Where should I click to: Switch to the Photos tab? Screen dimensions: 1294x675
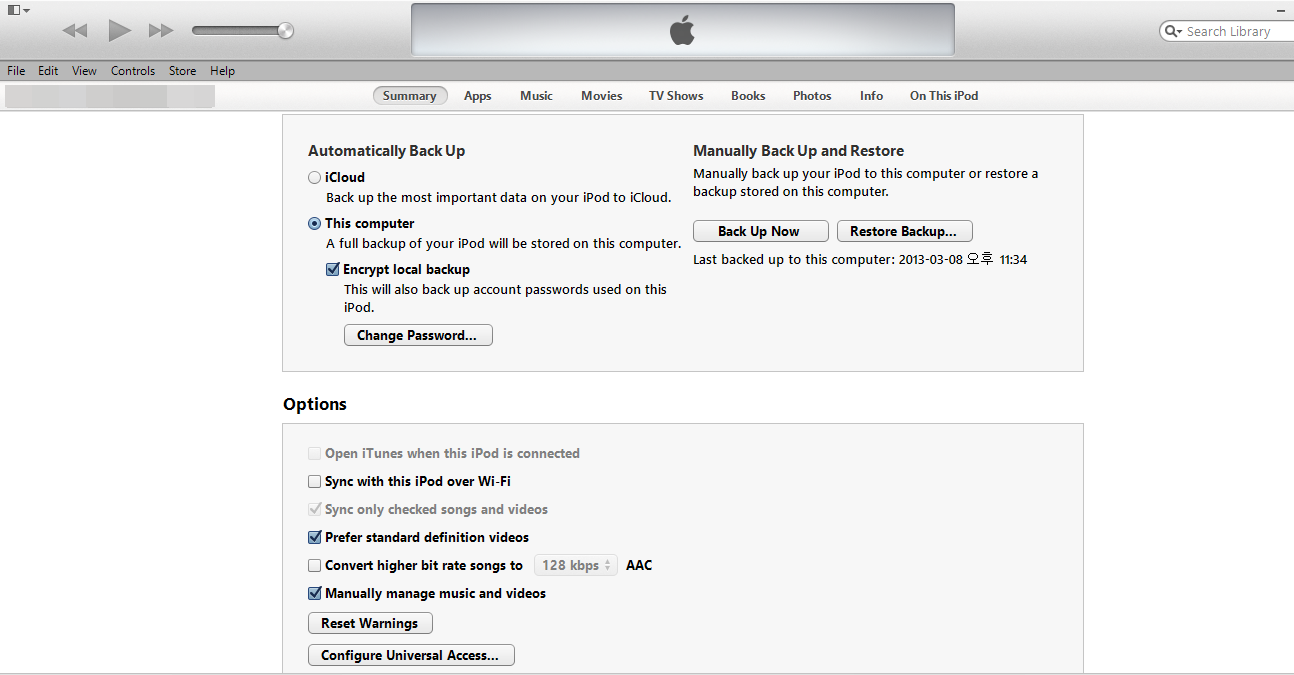(x=812, y=96)
